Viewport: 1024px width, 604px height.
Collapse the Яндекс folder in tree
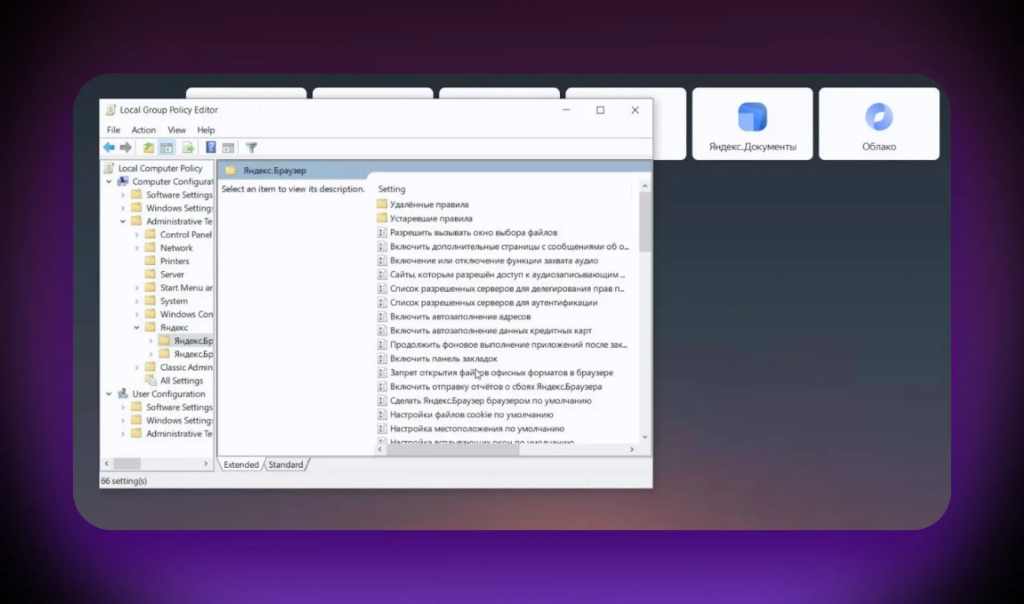(x=137, y=328)
